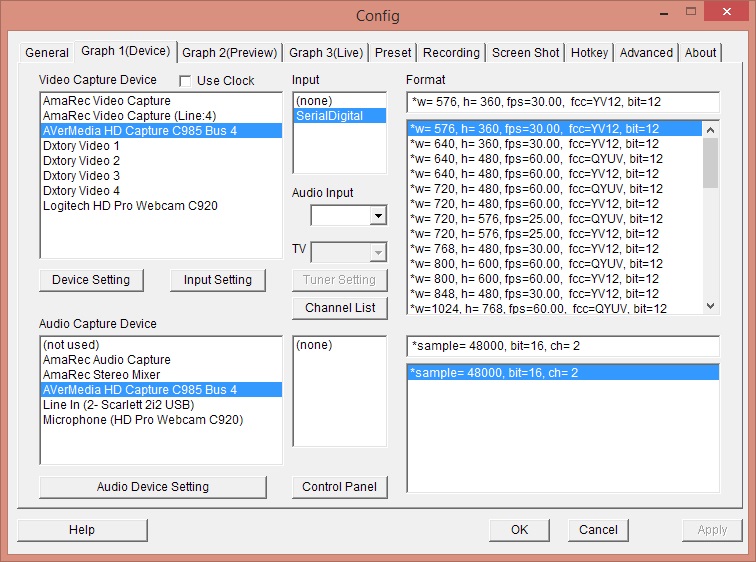Screen dimensions: 756x562
Task: Select AVerMedia HD Capture C985 audio device
Action: (161, 389)
